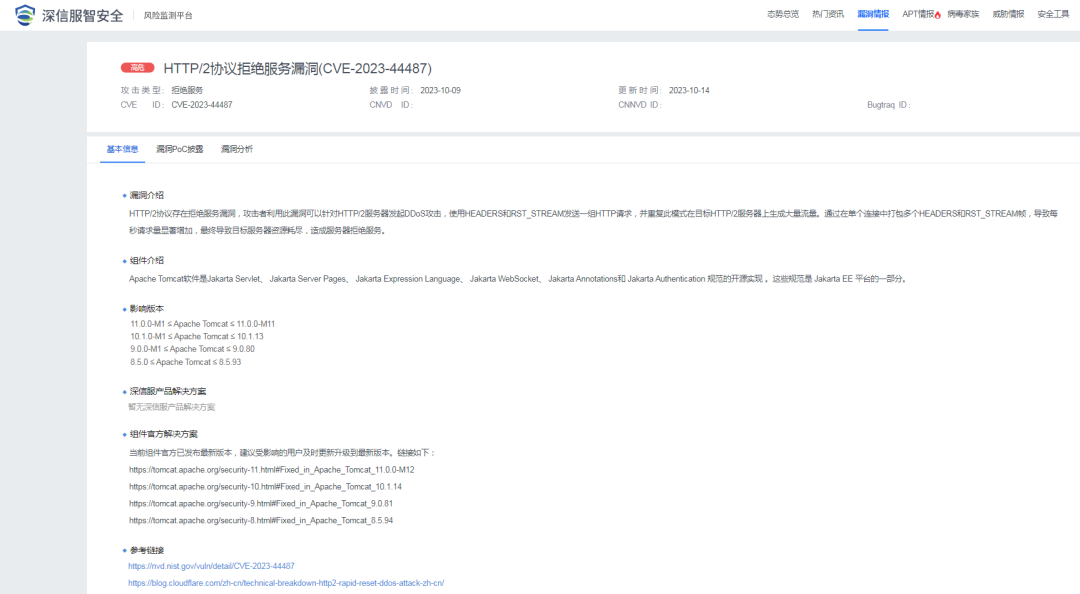The width and height of the screenshot is (1080, 594).
Task: Open the Tomcat 8.5.94 security fix link
Action: [261, 520]
